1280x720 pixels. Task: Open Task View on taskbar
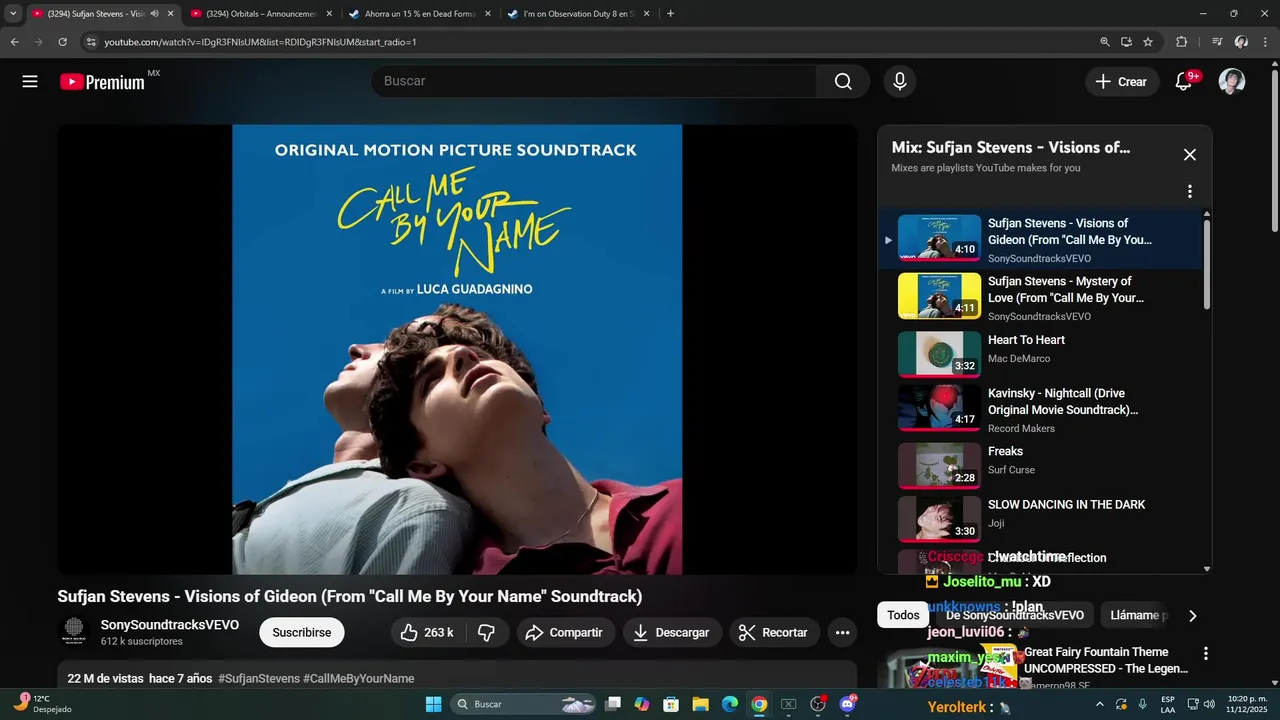(613, 704)
